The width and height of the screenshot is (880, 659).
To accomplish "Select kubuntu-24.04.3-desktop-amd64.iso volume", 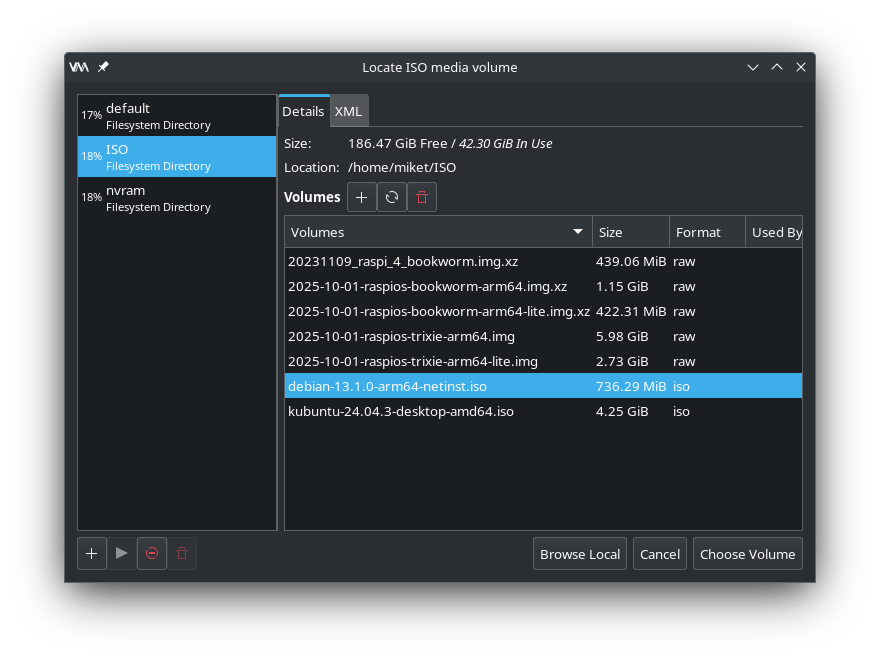I will point(543,411).
